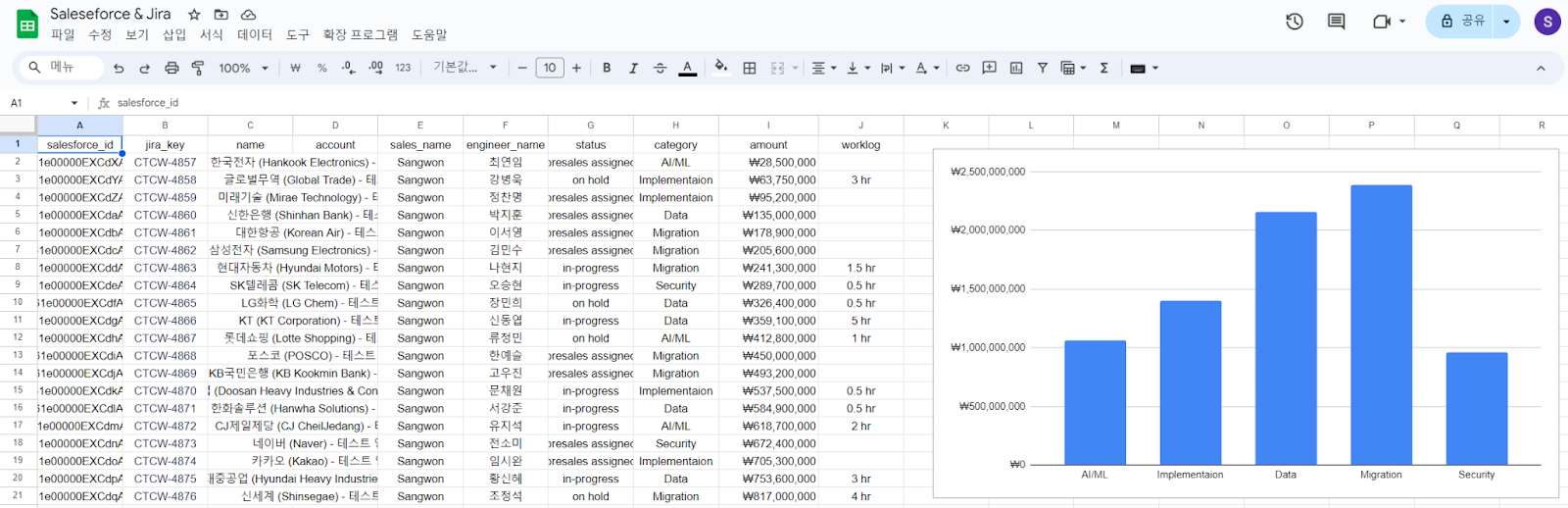Click the 공유 share button

click(x=1461, y=22)
